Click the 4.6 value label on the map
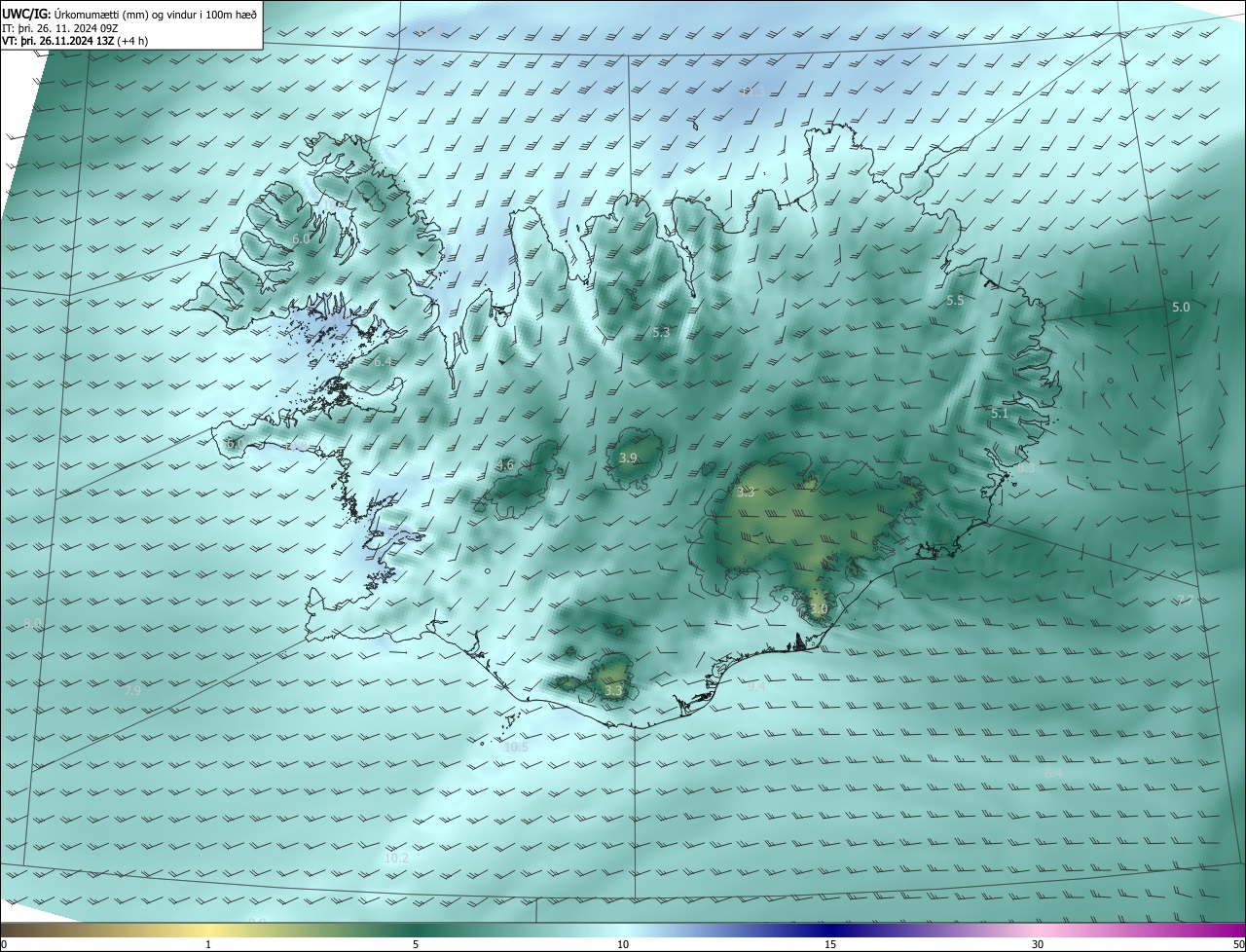Screen dimensions: 1246x952 point(504,465)
